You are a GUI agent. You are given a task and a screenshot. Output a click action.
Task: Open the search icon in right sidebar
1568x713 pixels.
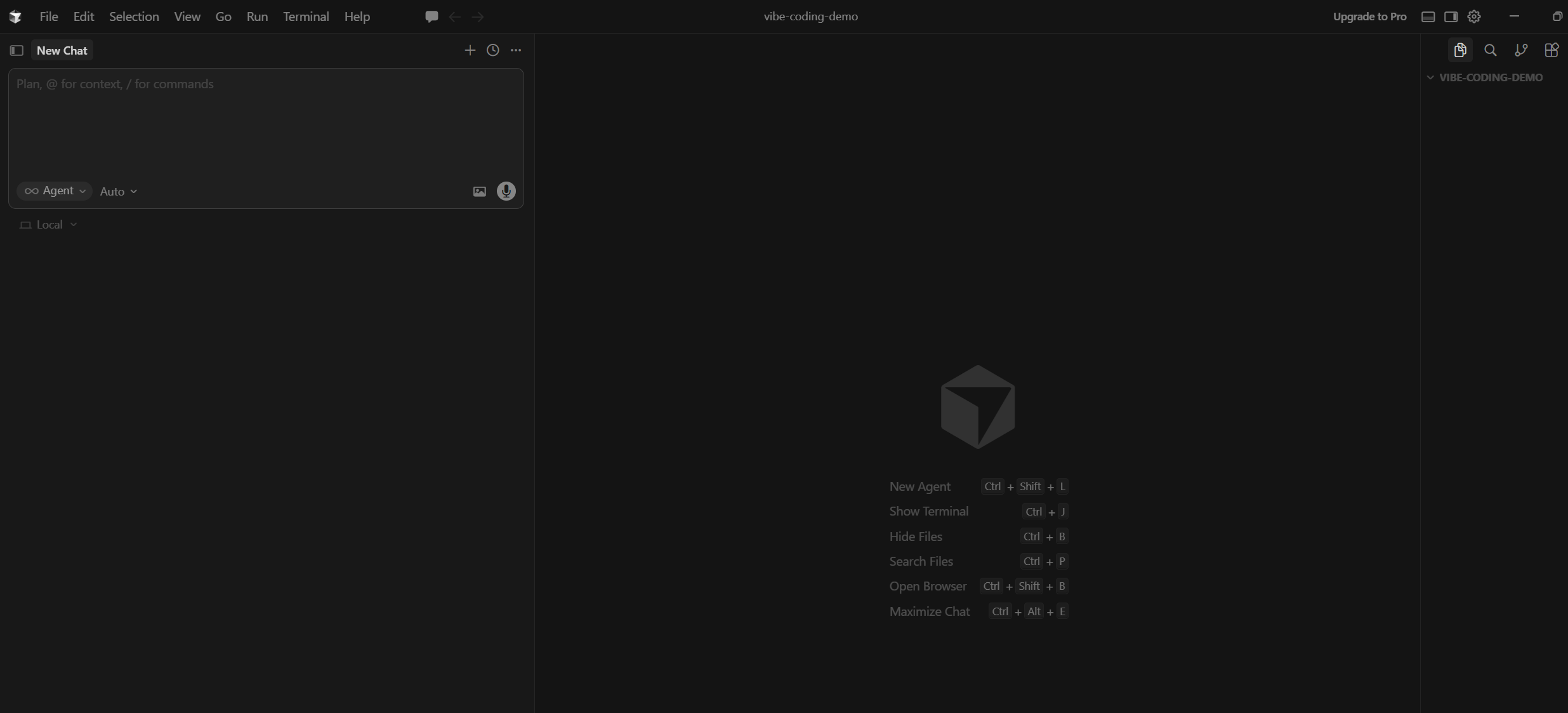(x=1490, y=50)
